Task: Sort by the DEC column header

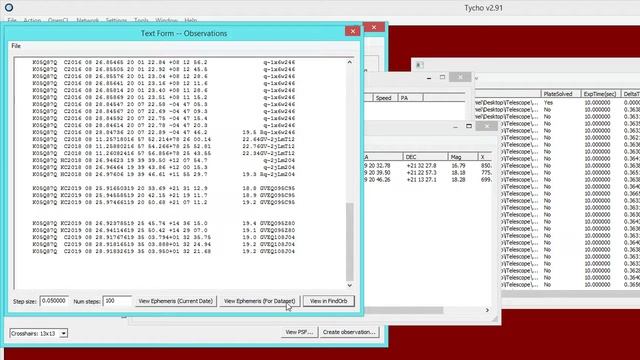Action: tap(424, 157)
